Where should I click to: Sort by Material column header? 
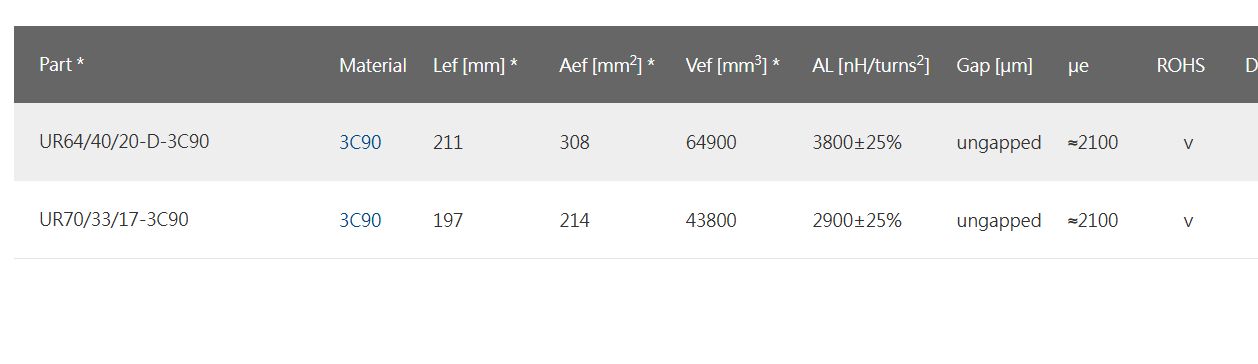[373, 65]
